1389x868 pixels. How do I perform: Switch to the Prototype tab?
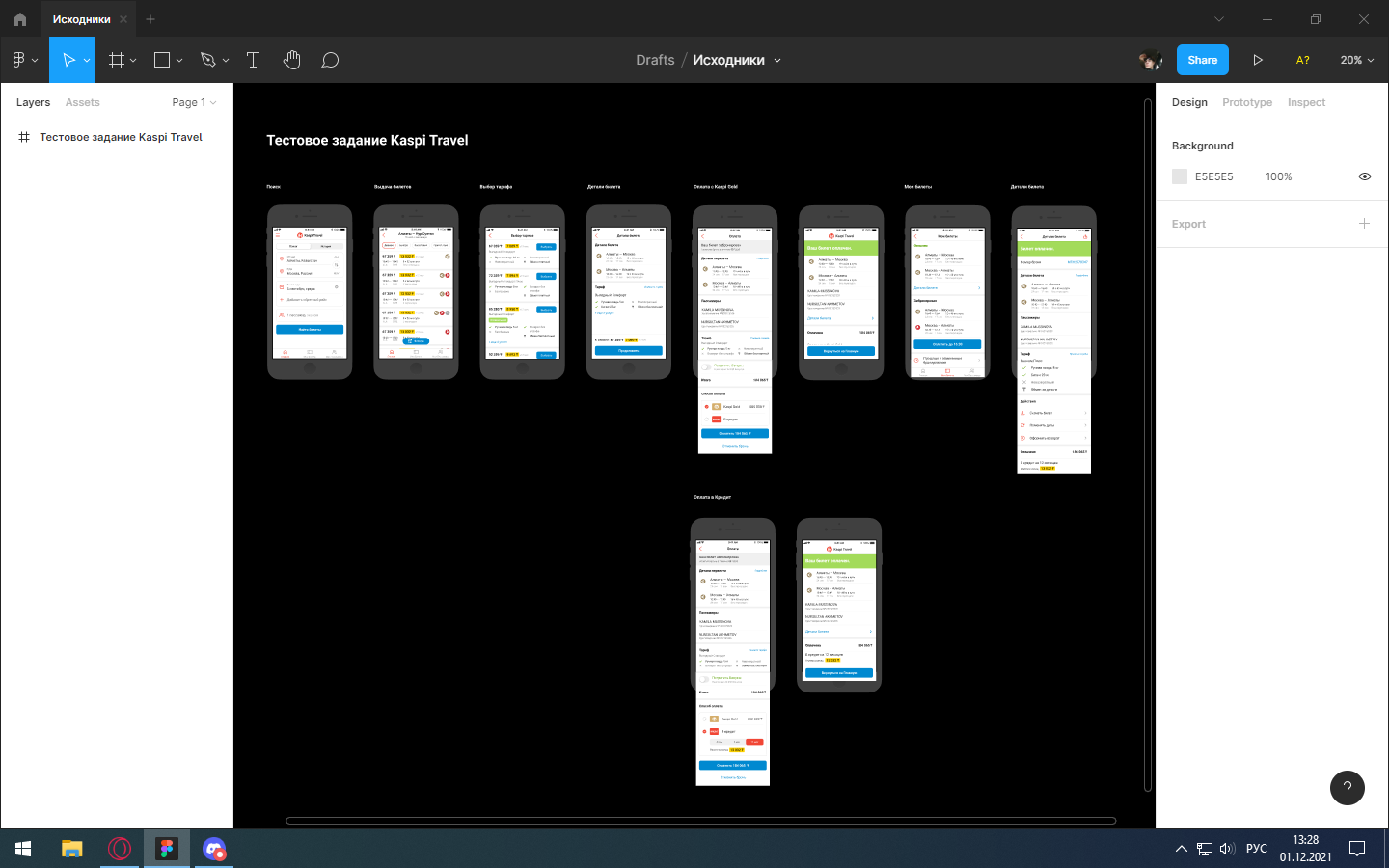[1247, 102]
